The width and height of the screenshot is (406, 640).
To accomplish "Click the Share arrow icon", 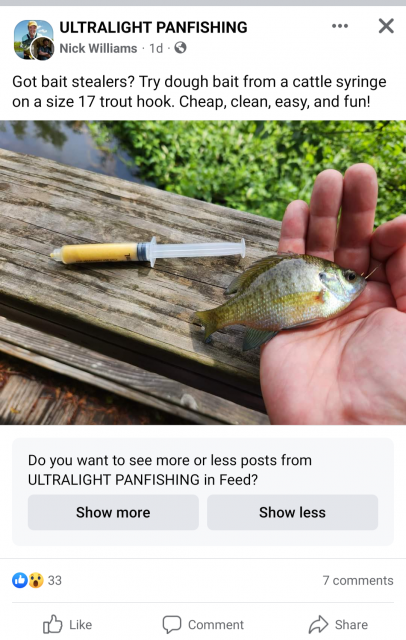I will pyautogui.click(x=318, y=624).
